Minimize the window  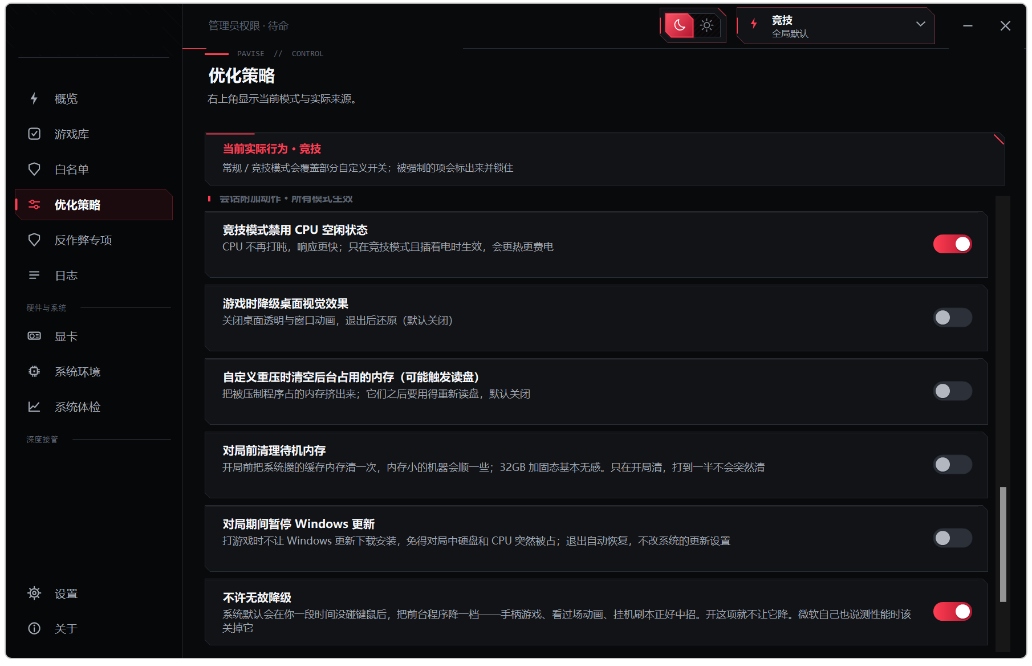[968, 26]
